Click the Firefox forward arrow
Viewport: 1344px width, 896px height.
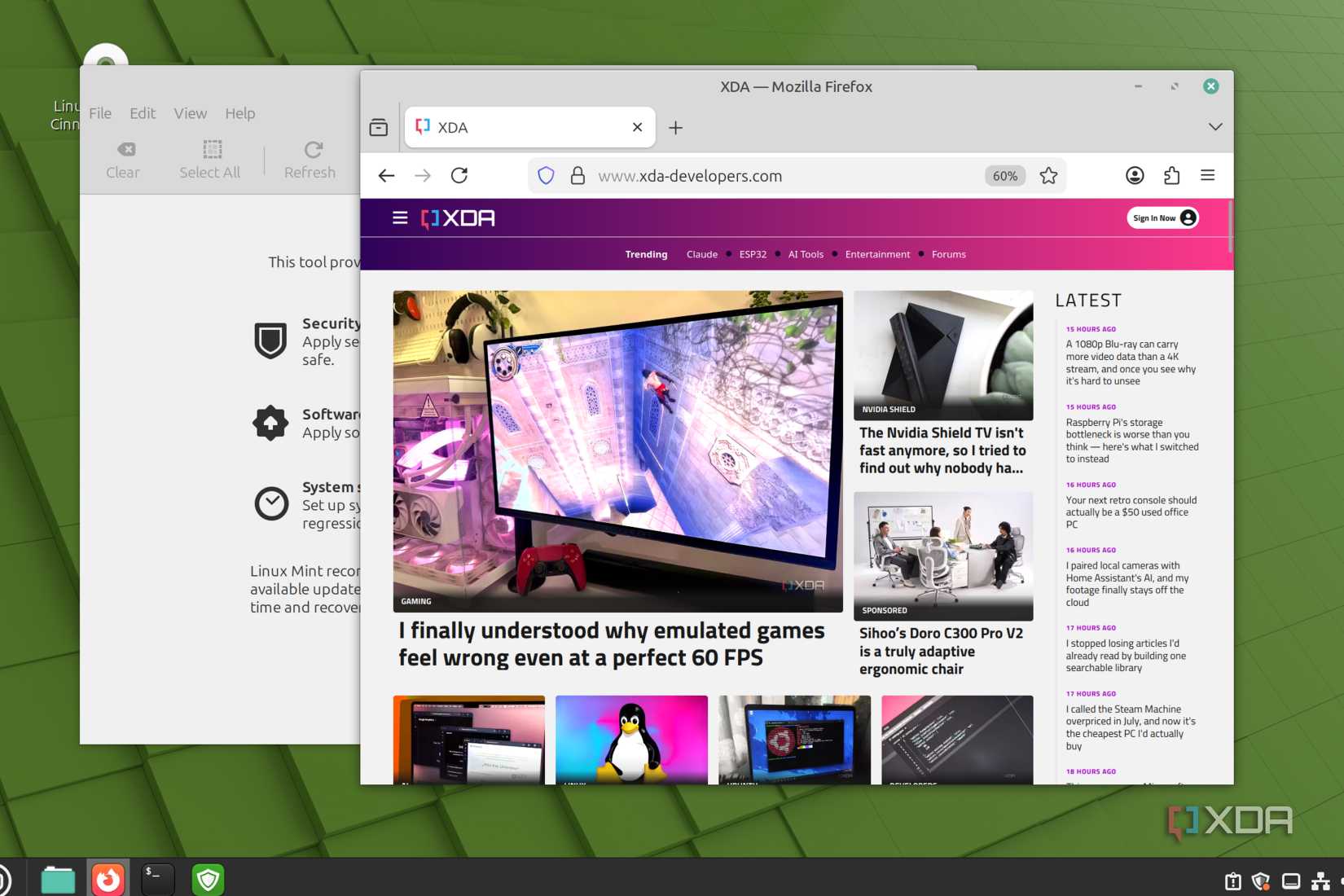point(422,175)
